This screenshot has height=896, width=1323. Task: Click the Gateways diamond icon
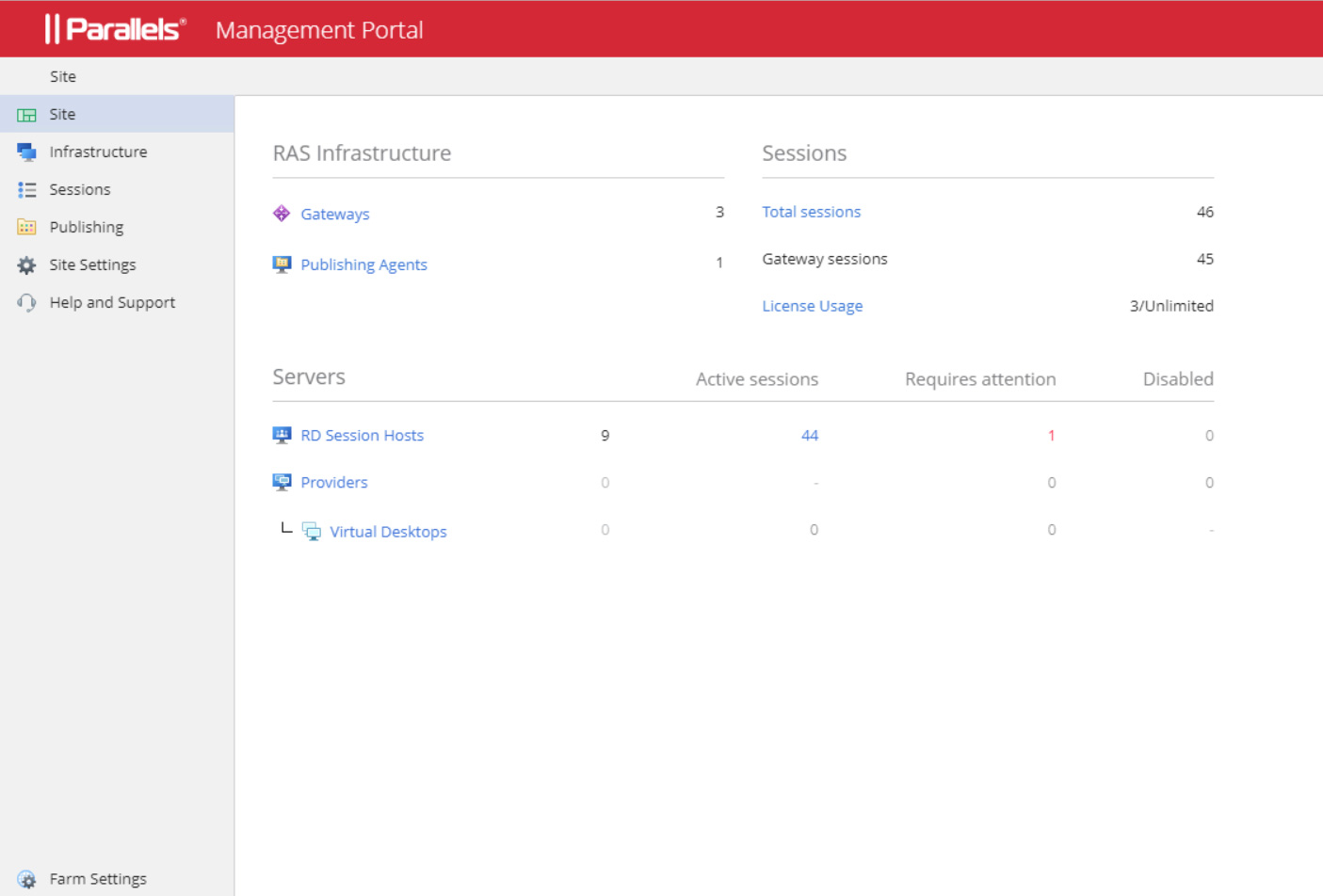point(281,213)
